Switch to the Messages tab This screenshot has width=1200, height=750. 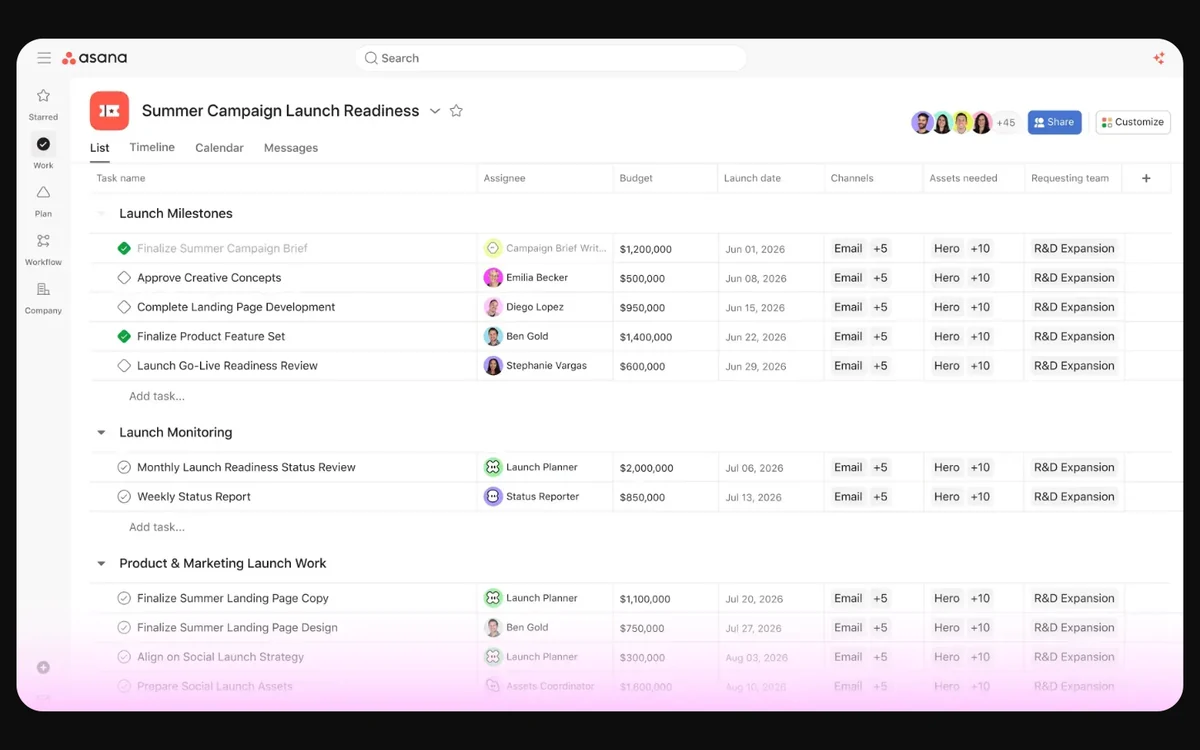pos(291,148)
